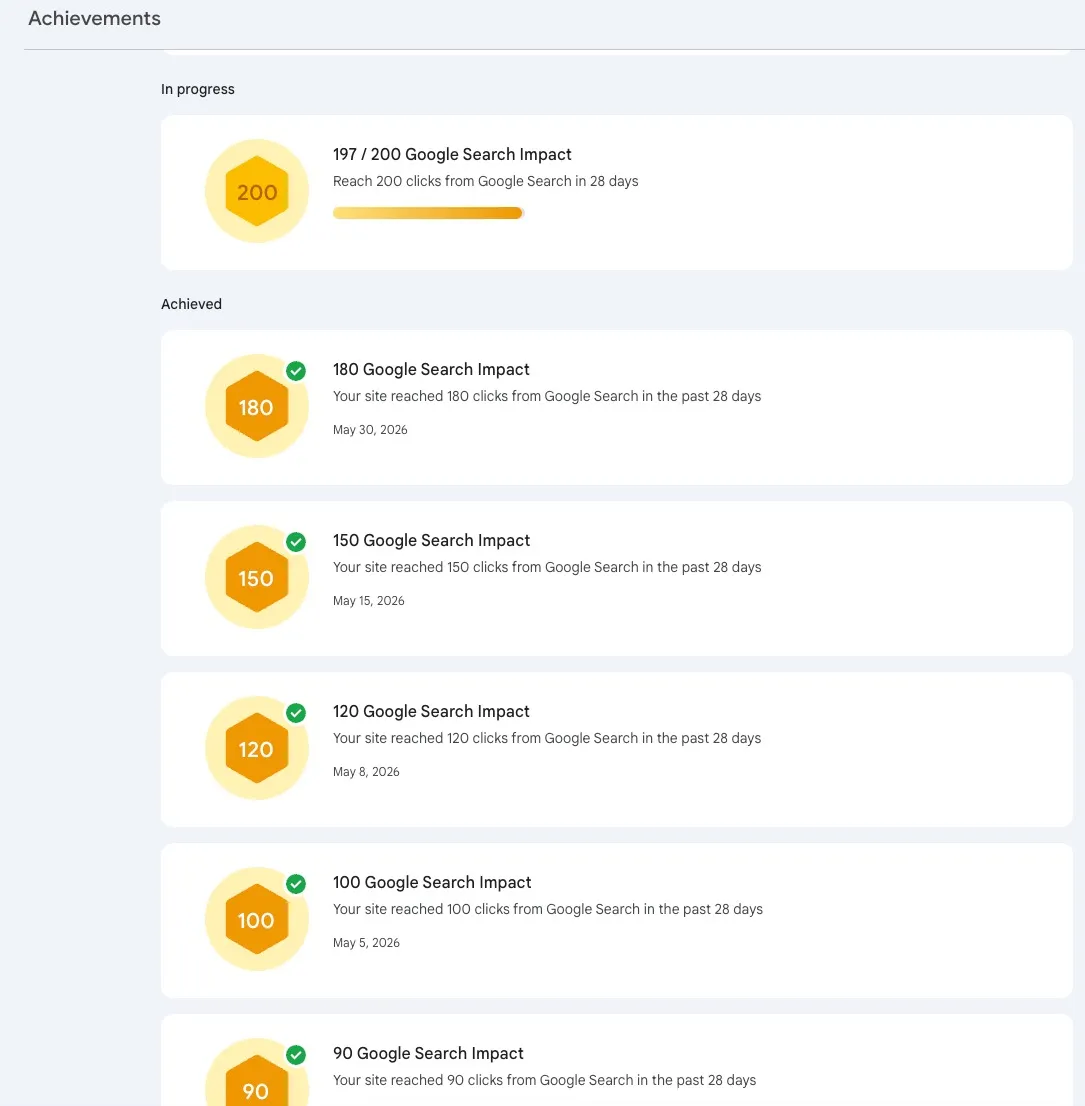This screenshot has width=1085, height=1106.
Task: Click the May 15, 2026 date
Action: pos(369,601)
